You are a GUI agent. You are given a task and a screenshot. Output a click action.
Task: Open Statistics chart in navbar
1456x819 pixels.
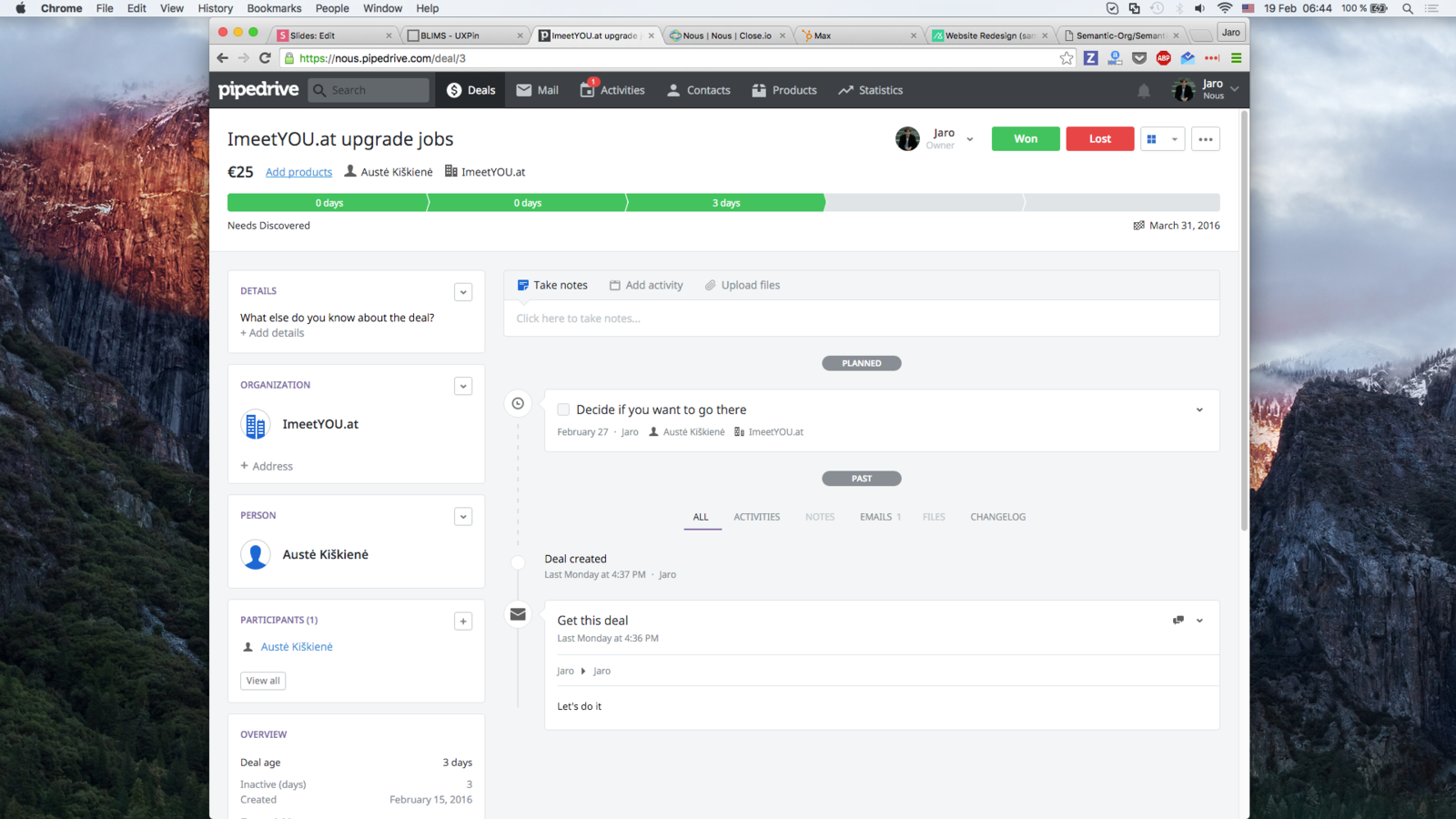coord(870,90)
